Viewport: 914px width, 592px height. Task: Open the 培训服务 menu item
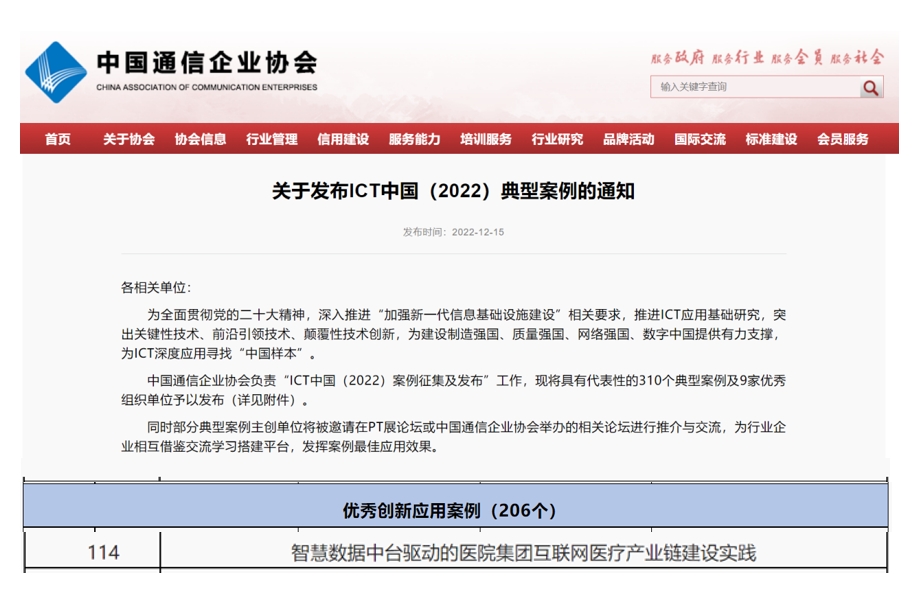point(486,139)
